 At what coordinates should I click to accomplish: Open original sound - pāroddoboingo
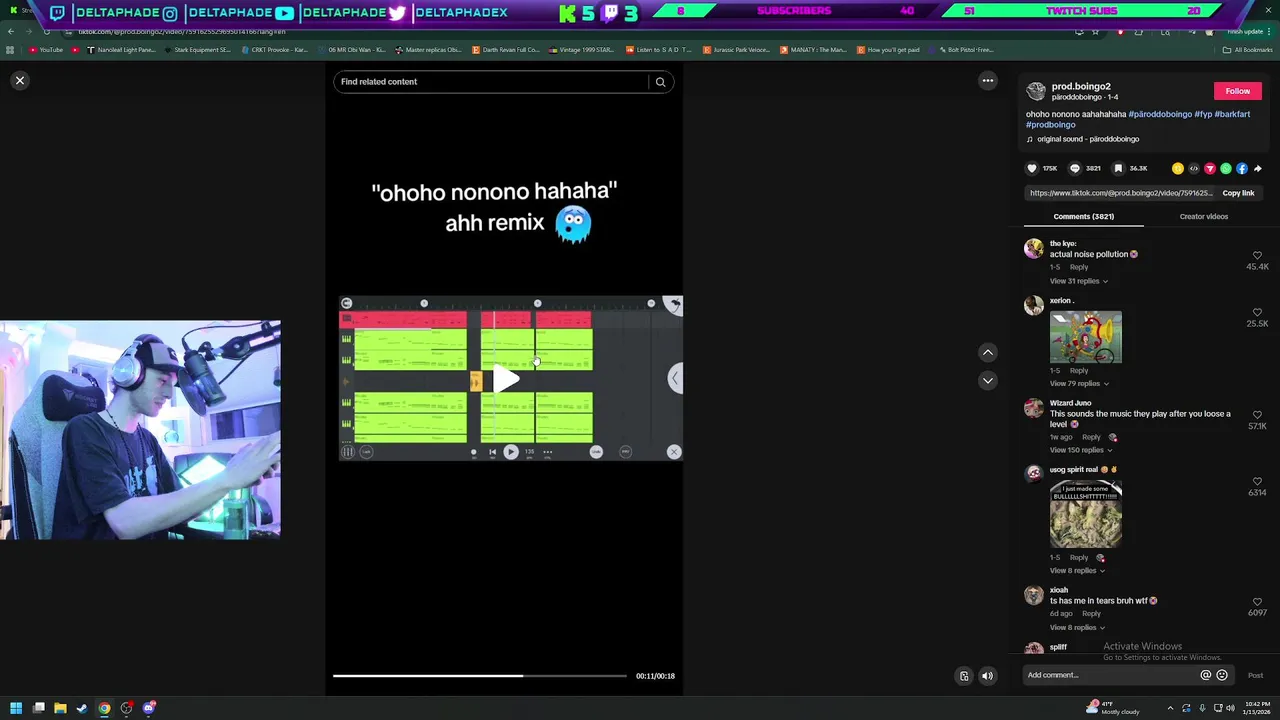tap(1088, 139)
